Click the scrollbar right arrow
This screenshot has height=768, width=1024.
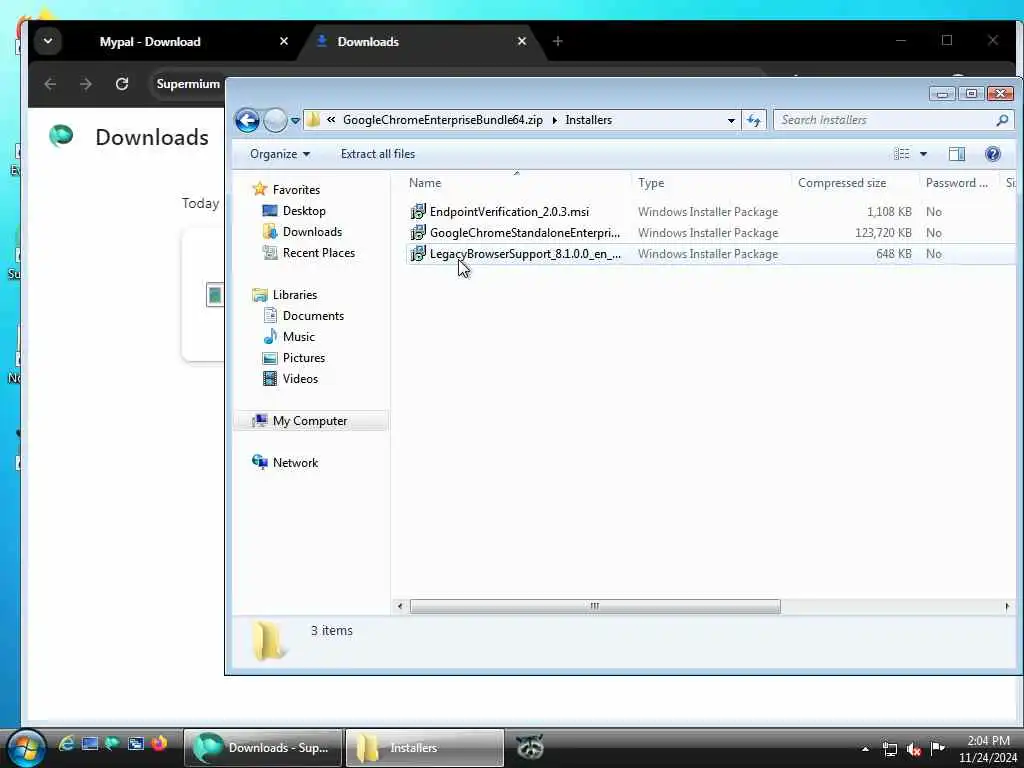[1007, 607]
